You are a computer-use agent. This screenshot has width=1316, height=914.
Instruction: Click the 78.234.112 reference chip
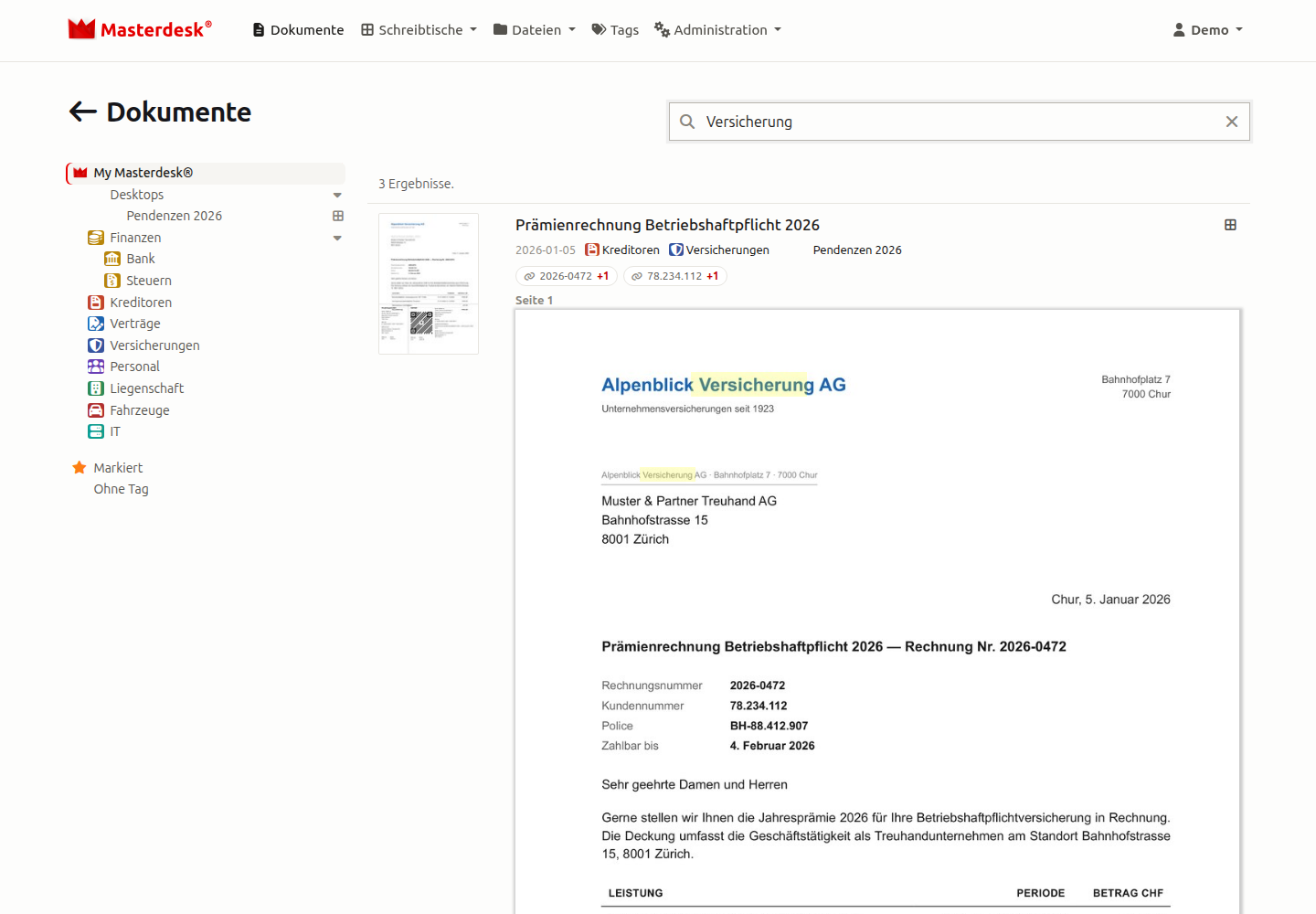click(x=674, y=276)
